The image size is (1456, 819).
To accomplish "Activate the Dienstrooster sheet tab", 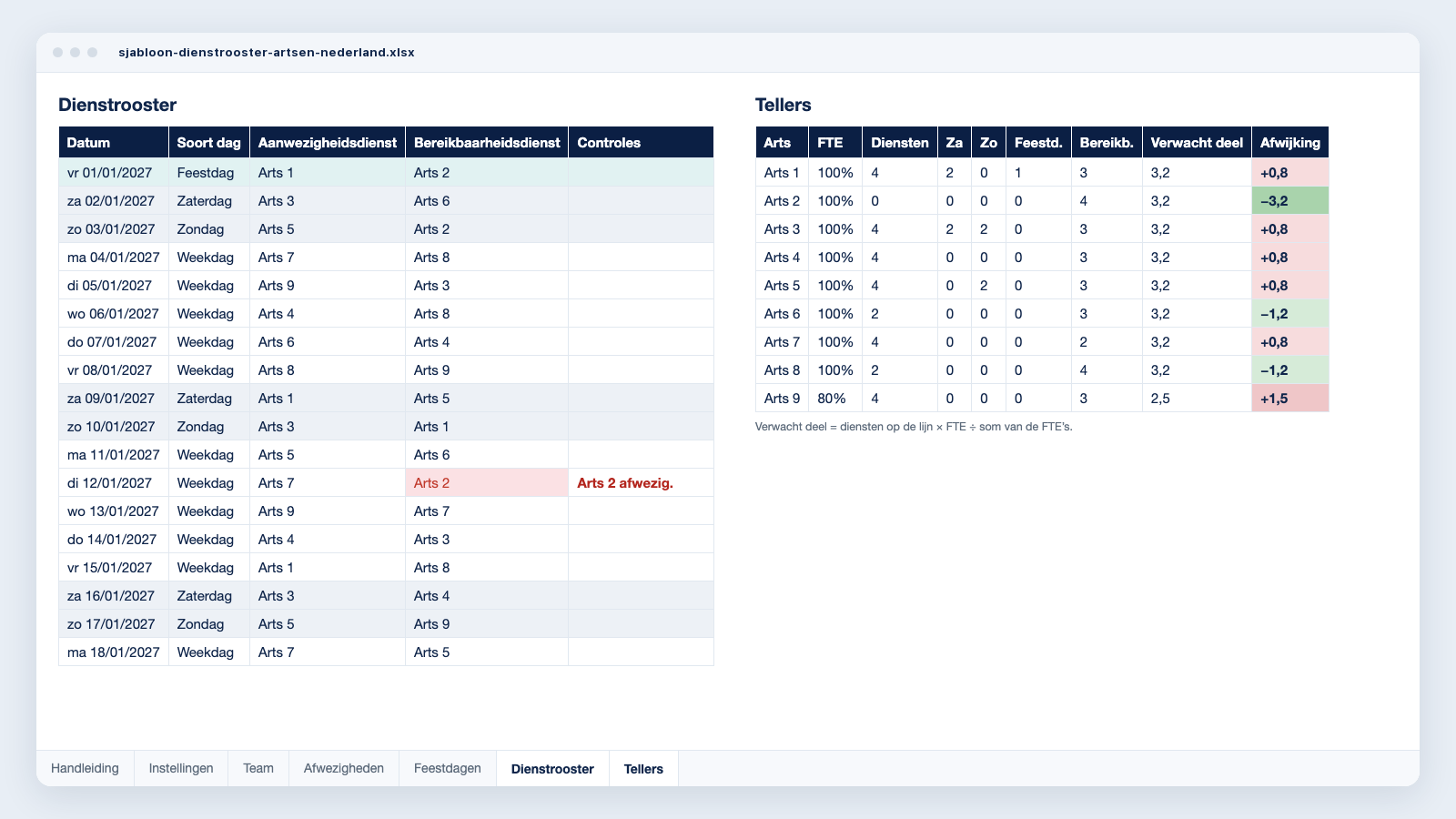I will 552,768.
